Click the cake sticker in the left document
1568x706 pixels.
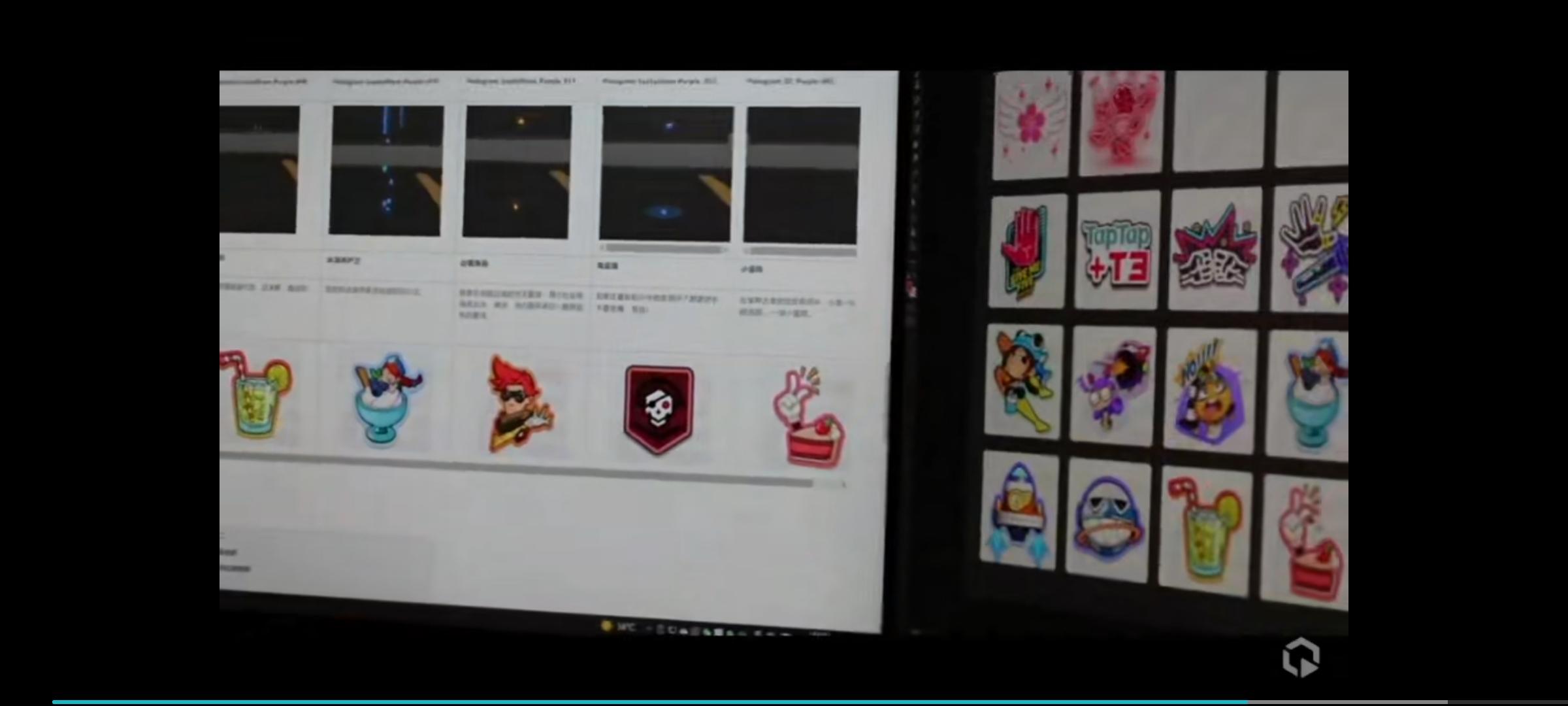pyautogui.click(x=809, y=418)
